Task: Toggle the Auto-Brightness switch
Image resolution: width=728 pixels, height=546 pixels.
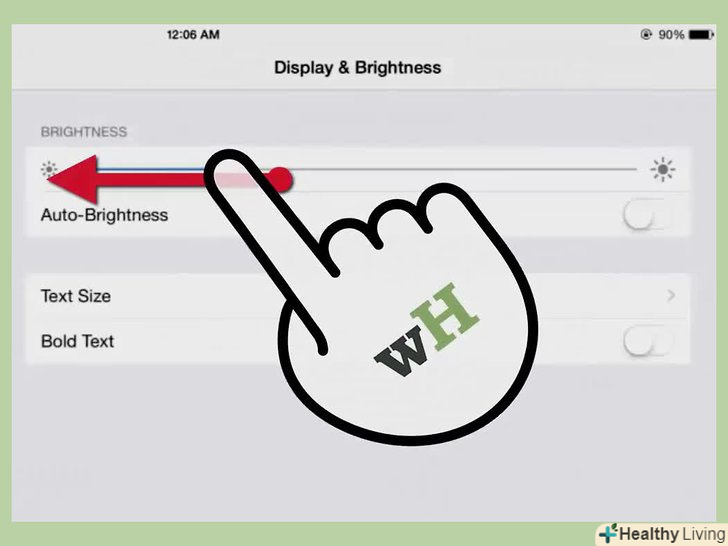Action: [x=648, y=215]
